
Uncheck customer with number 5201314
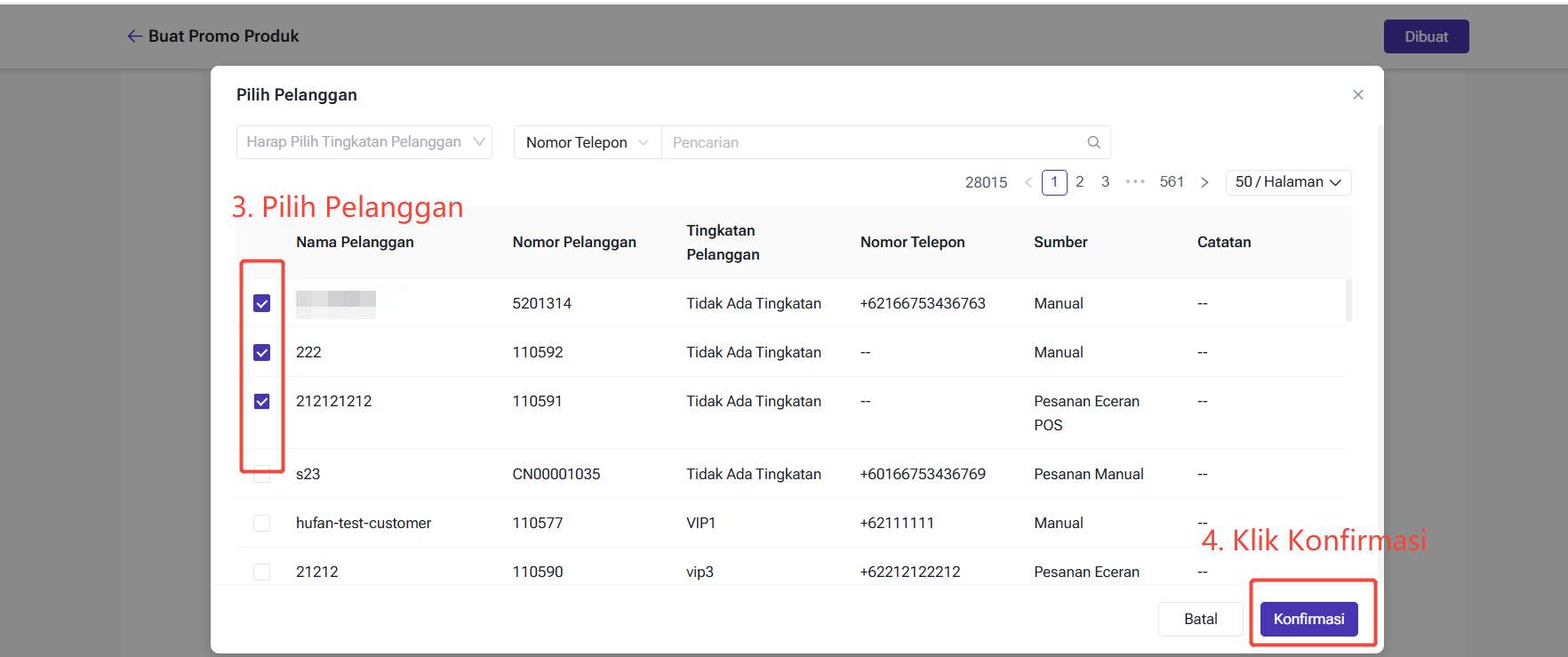click(x=261, y=303)
